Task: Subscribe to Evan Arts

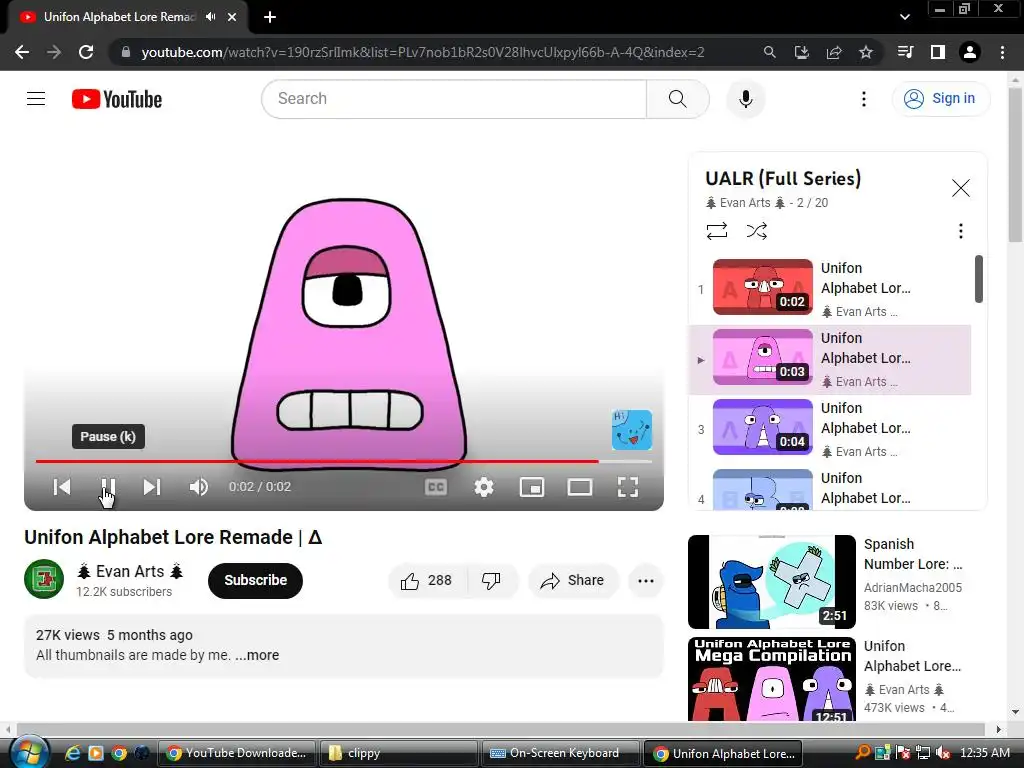Action: (255, 580)
